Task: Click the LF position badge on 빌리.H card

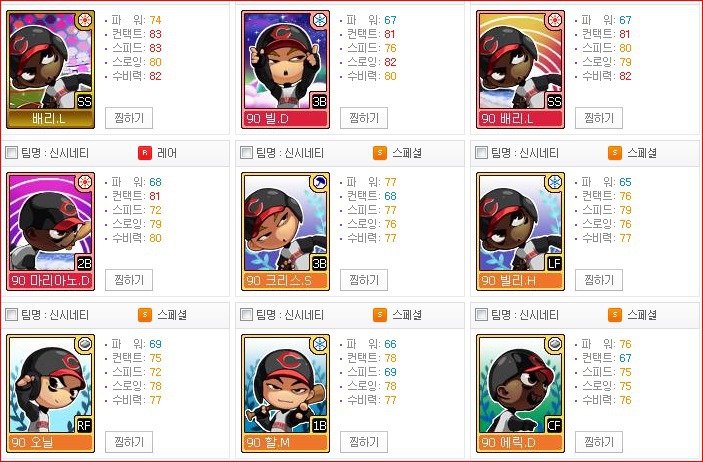Action: coord(554,263)
